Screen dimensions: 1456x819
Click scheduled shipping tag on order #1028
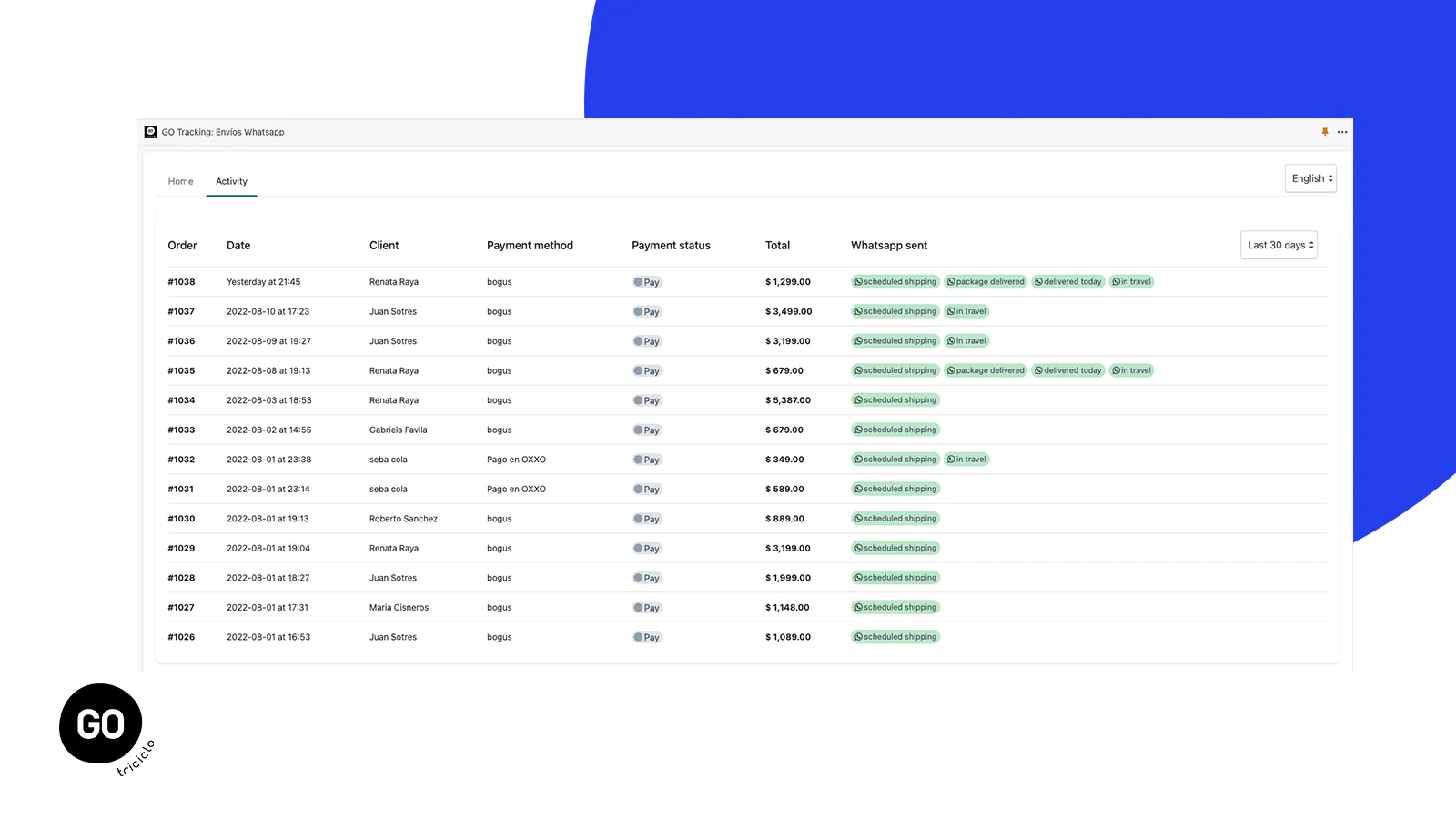coord(895,578)
